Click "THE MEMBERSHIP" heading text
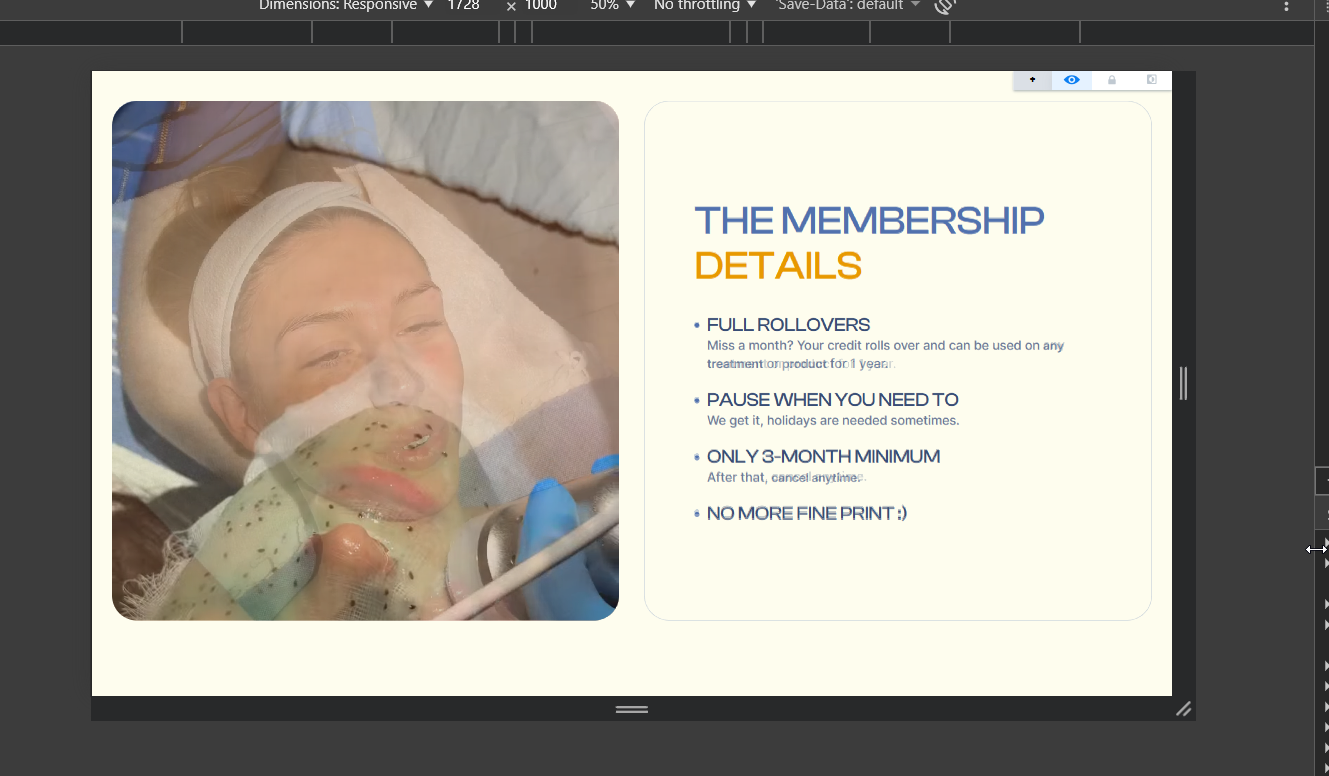Screen dimensions: 1329x776 pos(869,220)
